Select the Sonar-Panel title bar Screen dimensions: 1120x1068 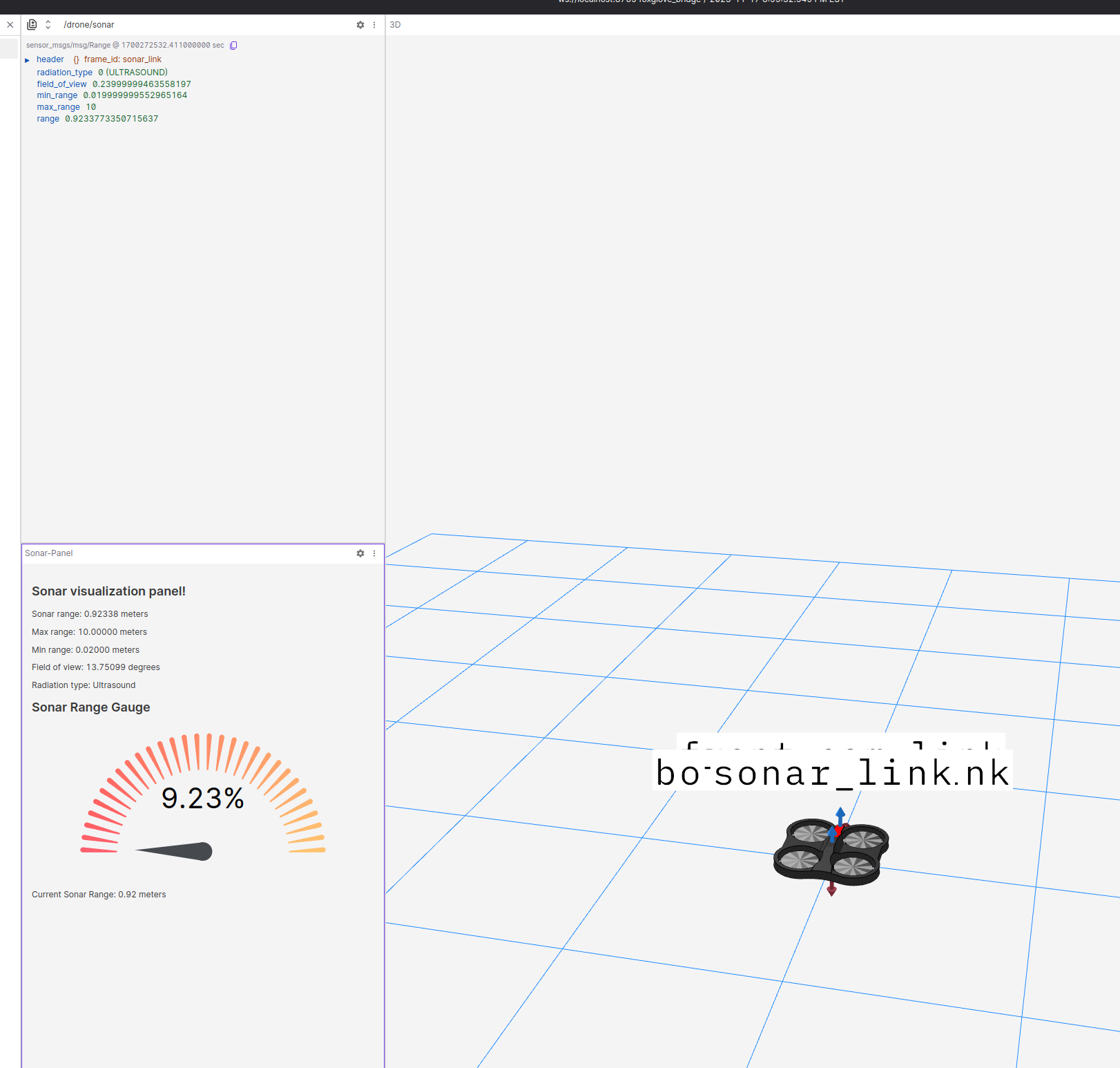(x=48, y=553)
